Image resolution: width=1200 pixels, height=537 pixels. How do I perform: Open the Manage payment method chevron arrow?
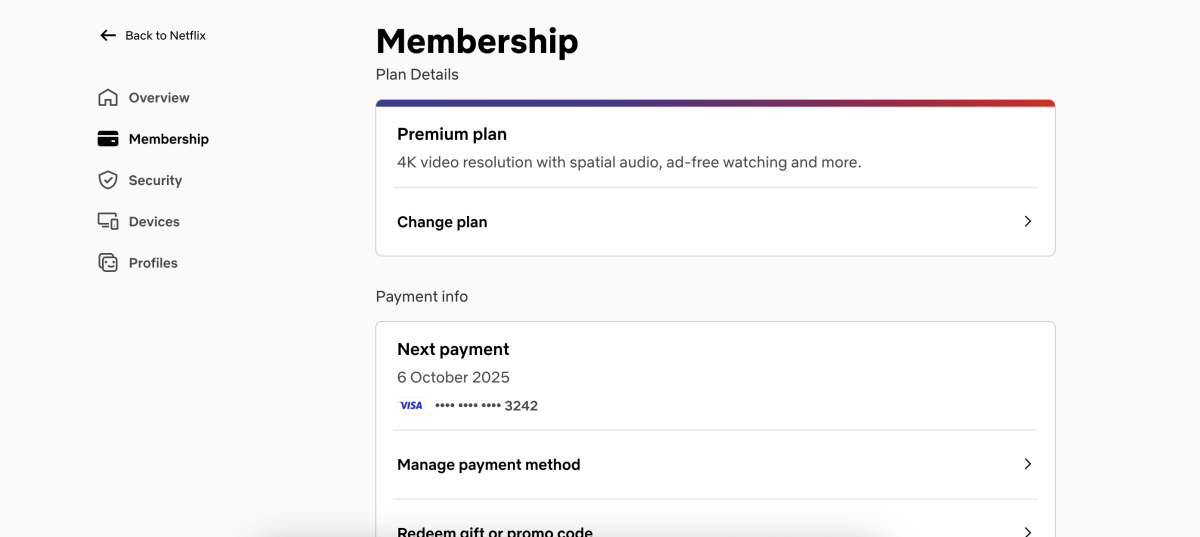pyautogui.click(x=1027, y=465)
